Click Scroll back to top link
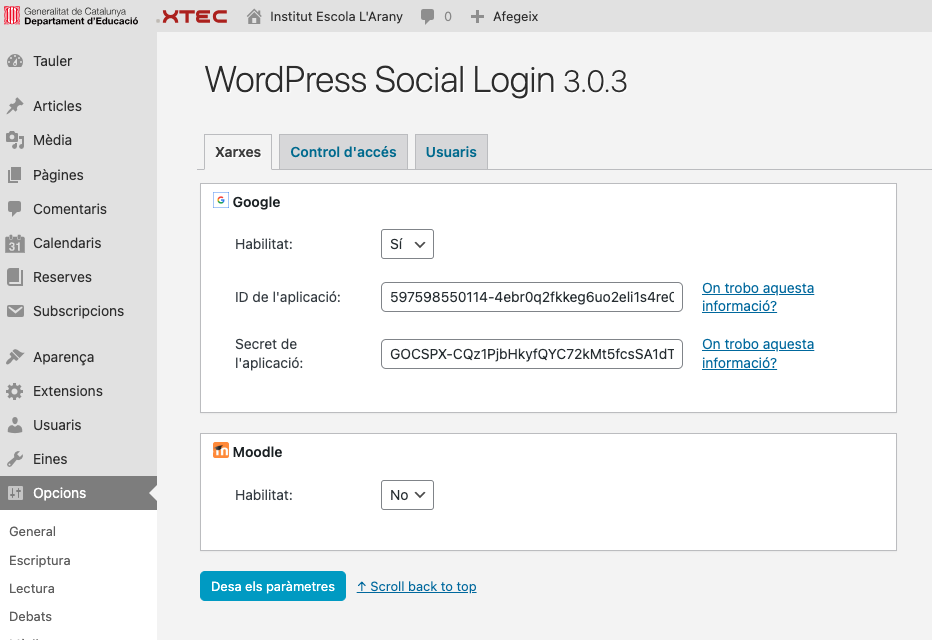The height and width of the screenshot is (640, 932). coord(416,586)
